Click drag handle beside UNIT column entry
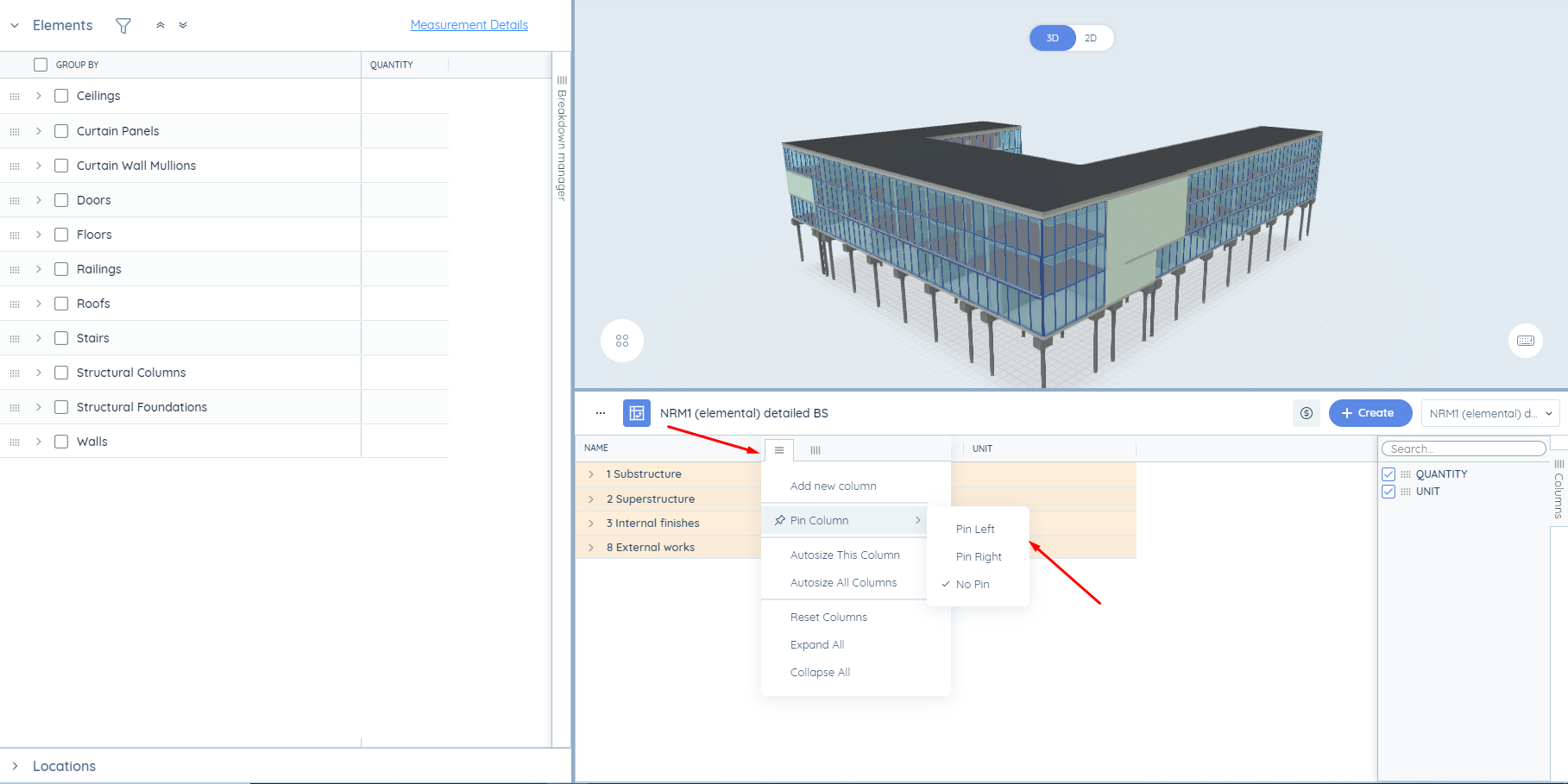 click(1406, 492)
